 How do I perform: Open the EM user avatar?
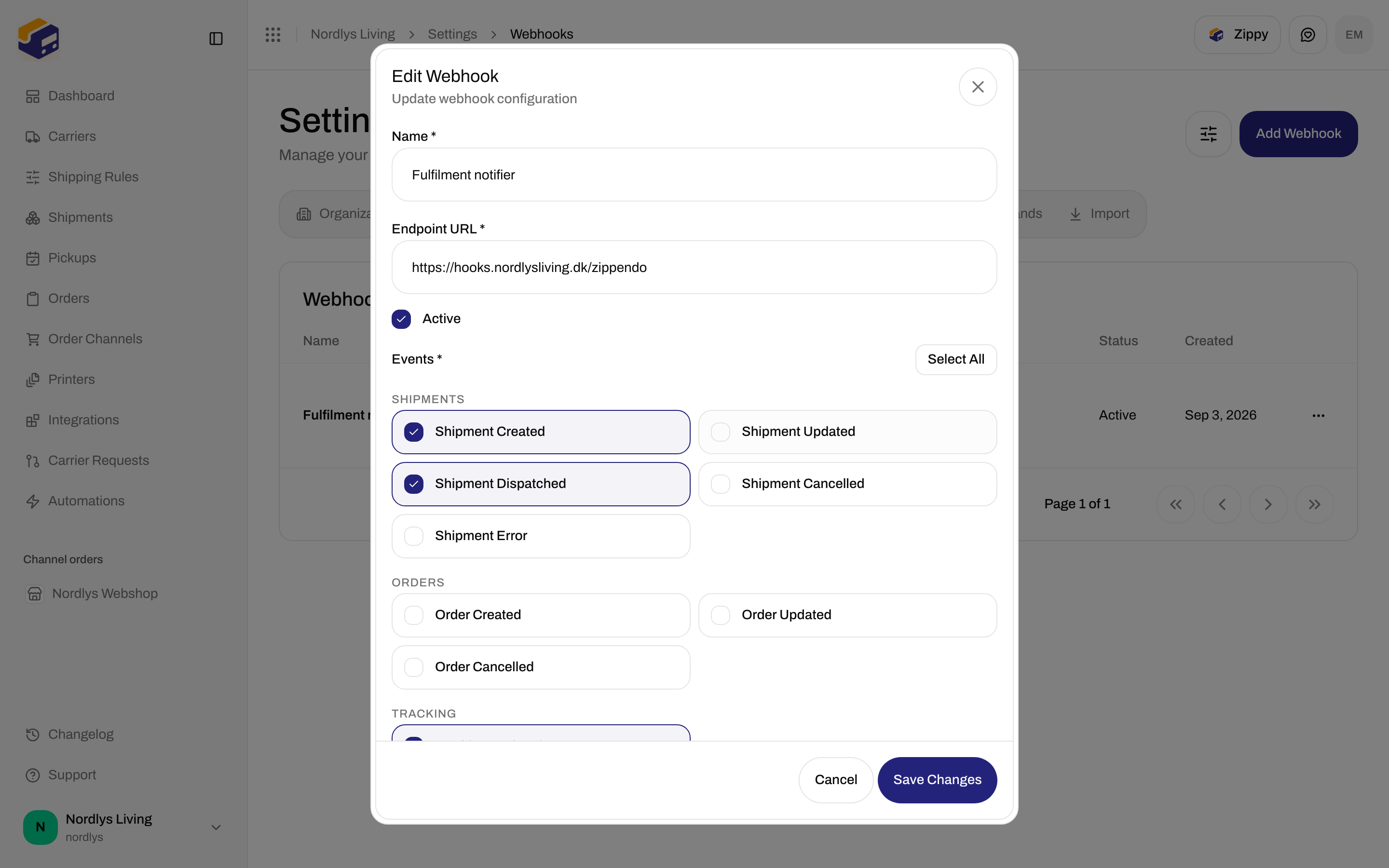click(1353, 34)
